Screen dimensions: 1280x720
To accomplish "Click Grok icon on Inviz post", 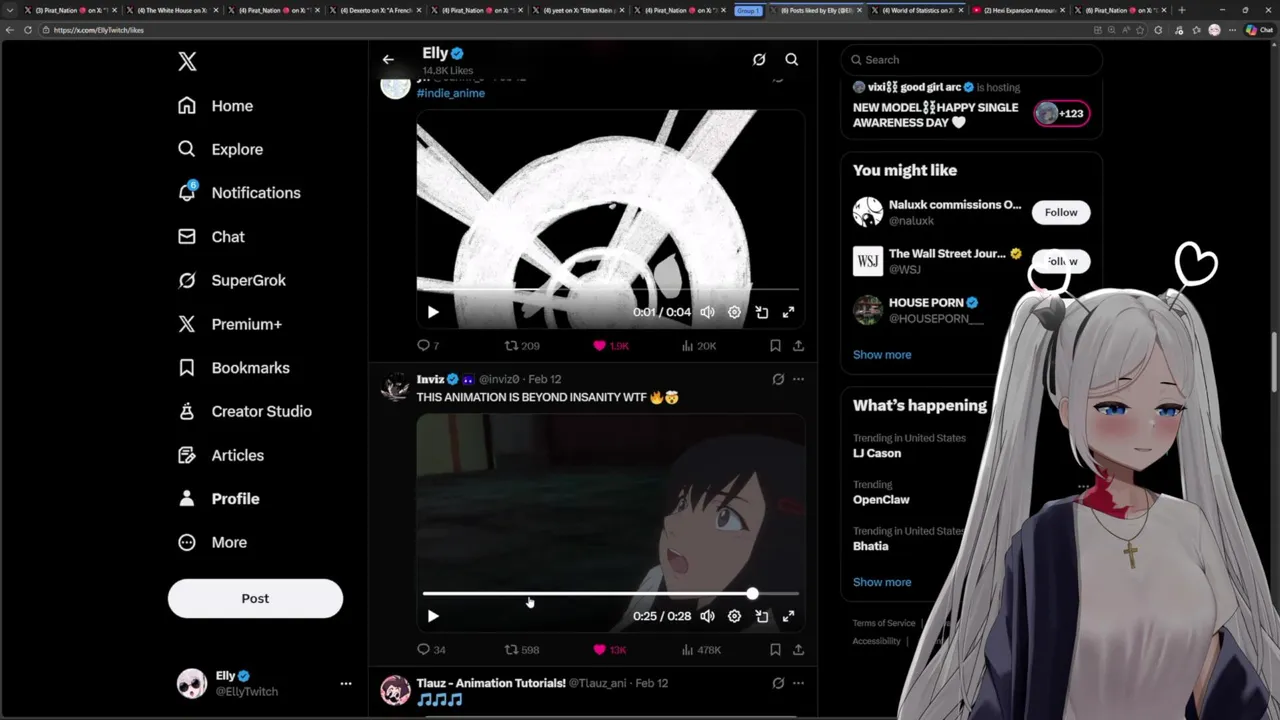I will [778, 379].
